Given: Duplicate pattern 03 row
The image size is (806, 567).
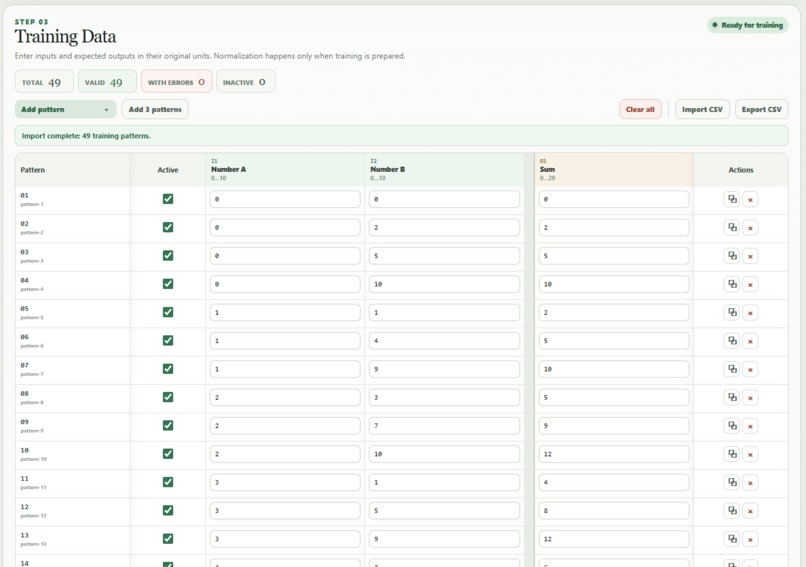Looking at the screenshot, I should 731,256.
